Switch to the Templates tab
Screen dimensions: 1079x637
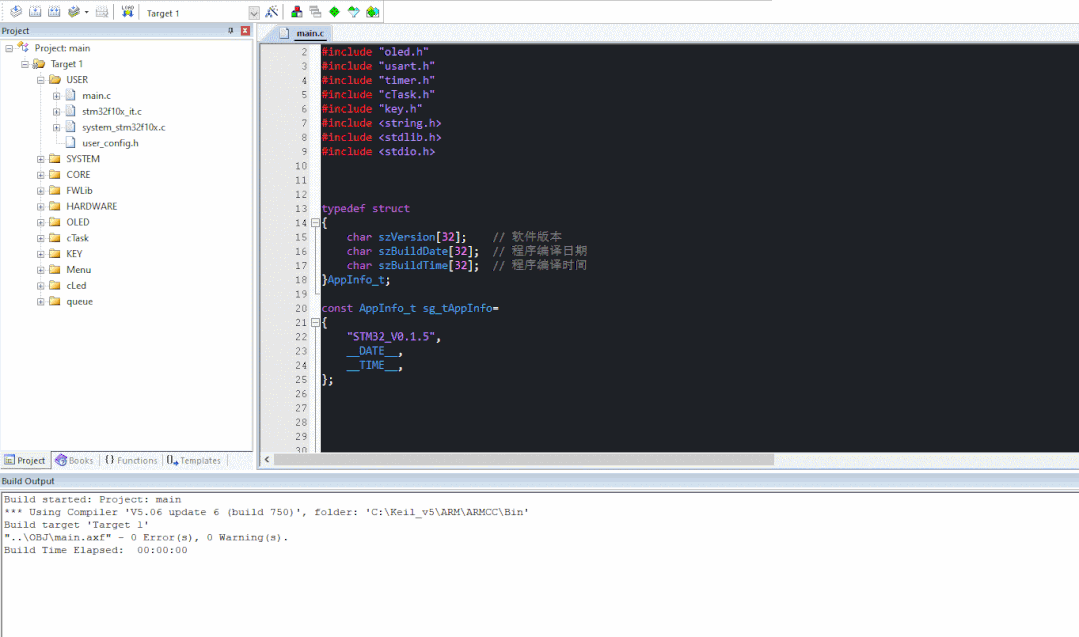click(x=194, y=460)
